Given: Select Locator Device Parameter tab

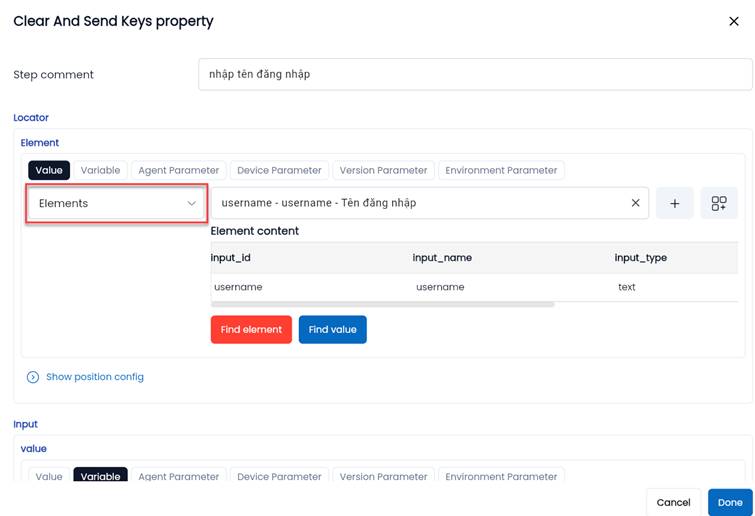Looking at the screenshot, I should click(x=279, y=170).
